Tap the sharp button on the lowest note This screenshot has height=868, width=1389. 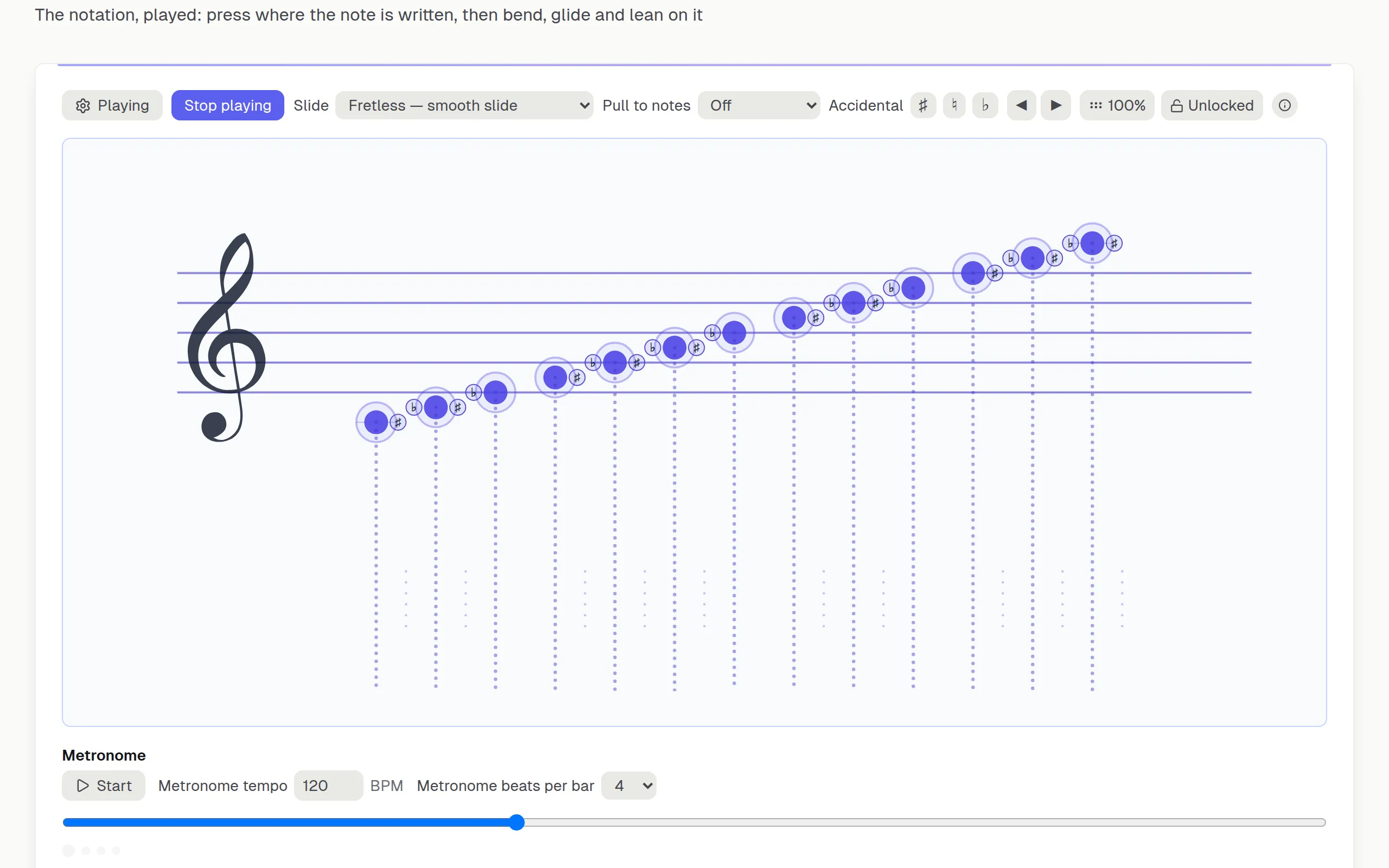[398, 423]
